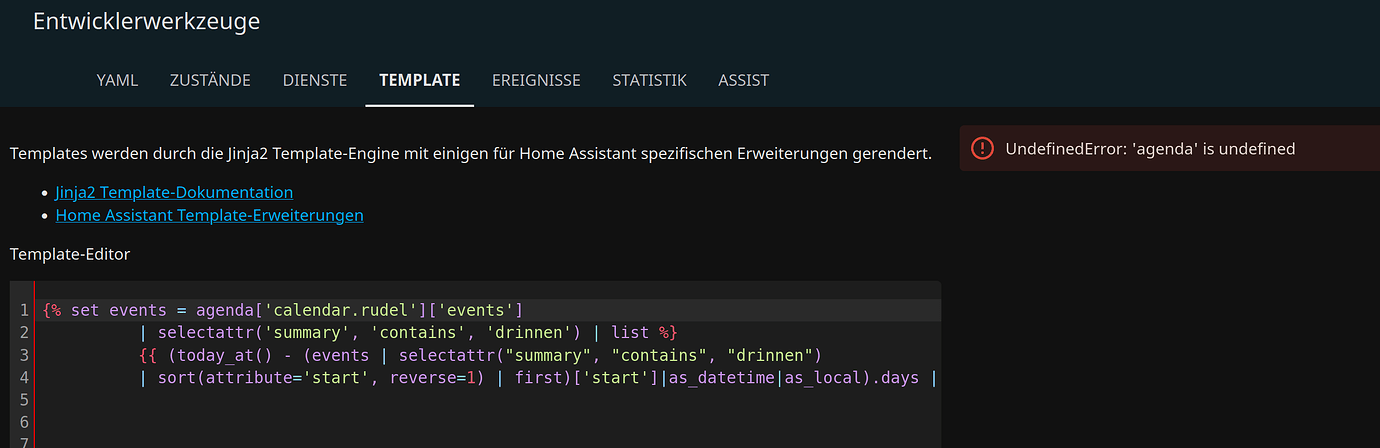Open the Statistik tab
The height and width of the screenshot is (448, 1380).
pos(650,80)
